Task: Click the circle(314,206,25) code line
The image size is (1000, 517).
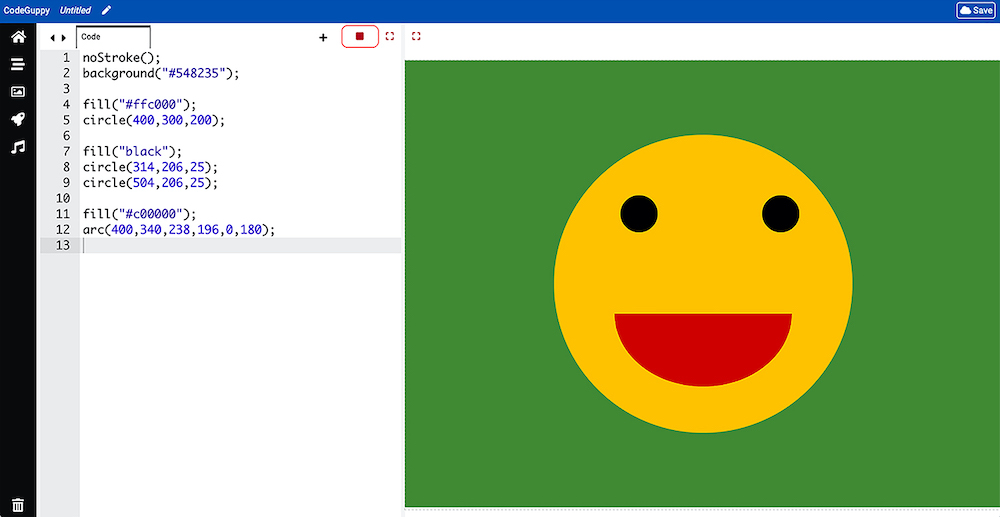Action: coord(151,167)
